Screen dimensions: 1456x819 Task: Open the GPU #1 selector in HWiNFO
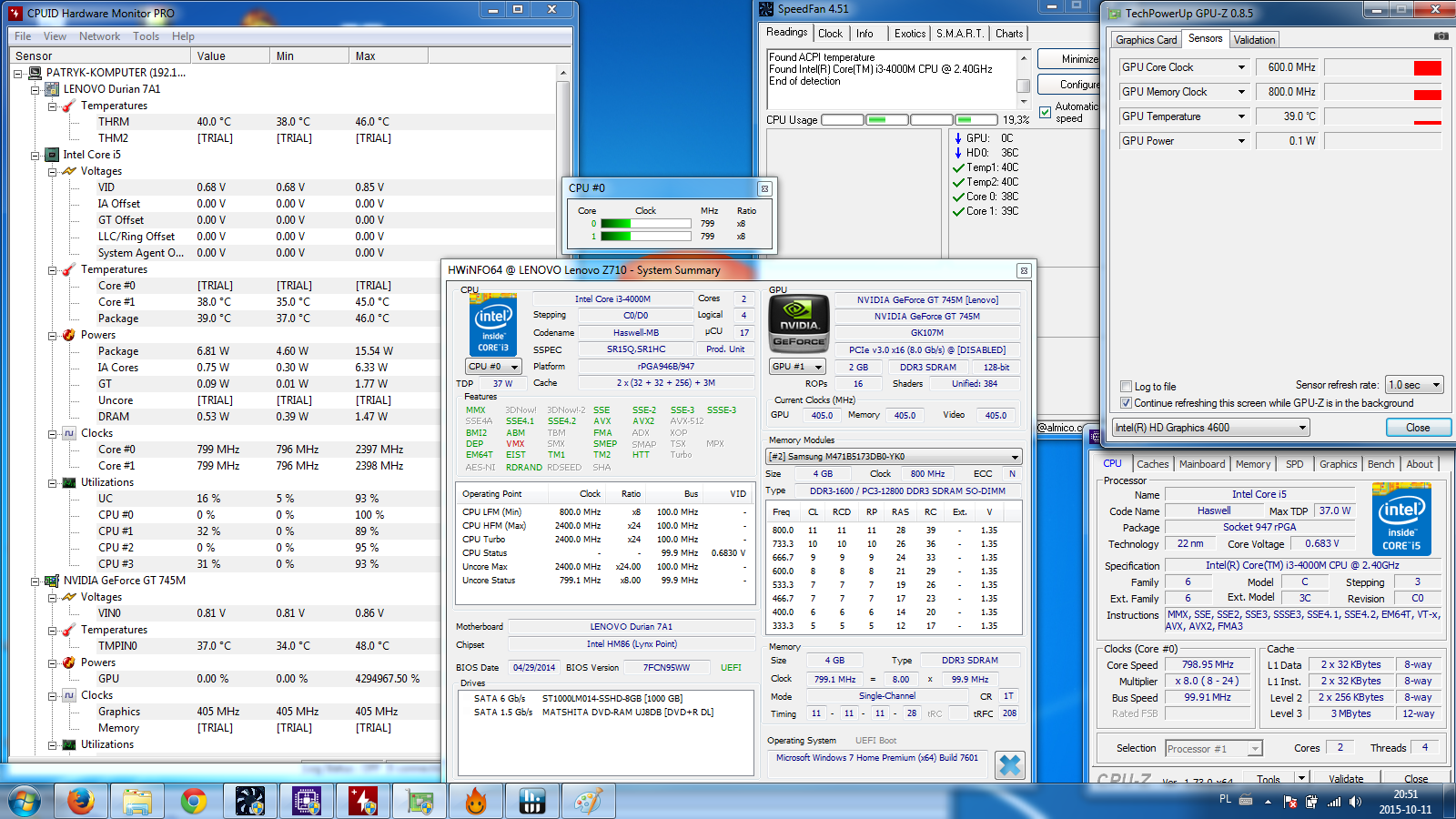(798, 367)
